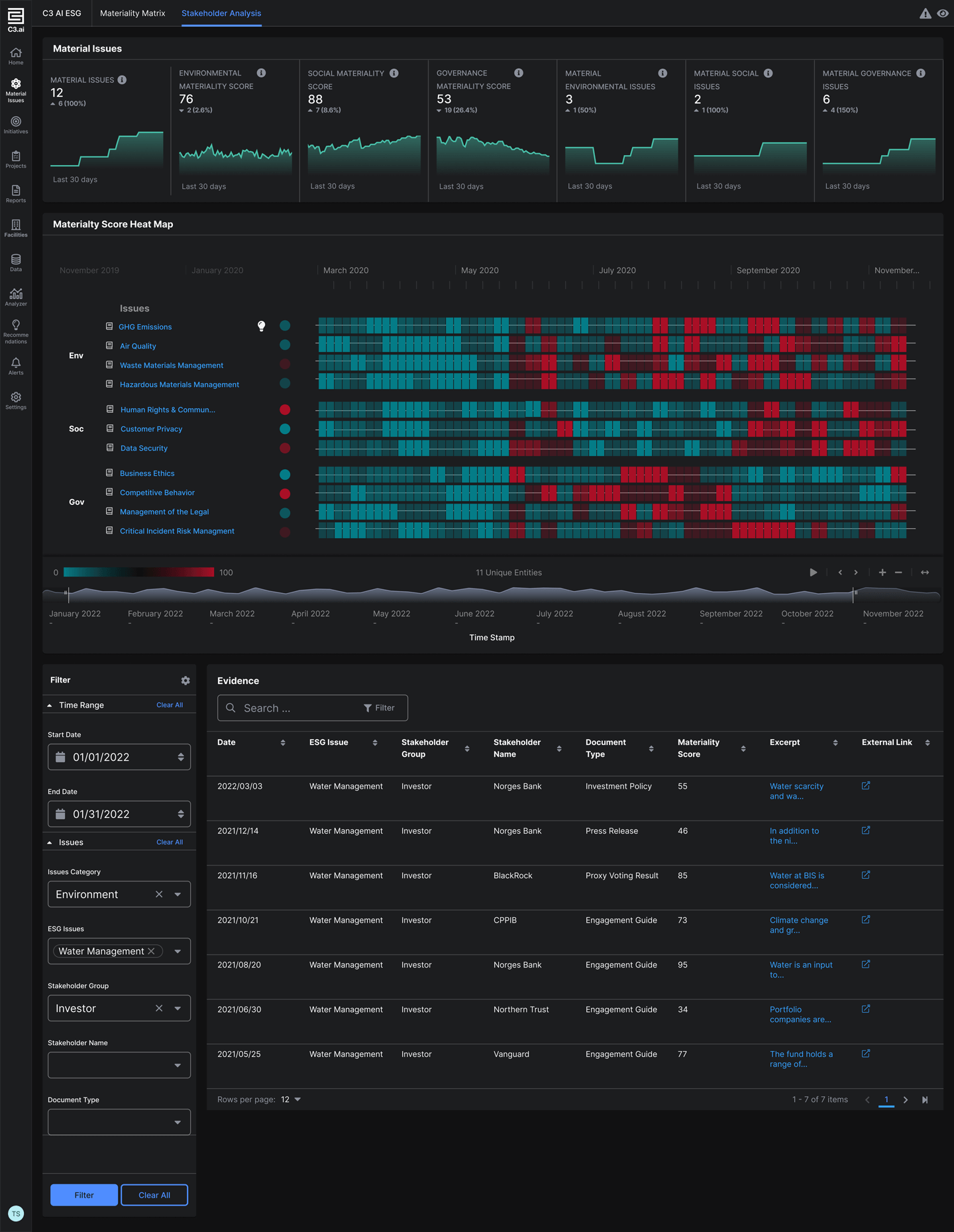
Task: Click the left handle of the timeline range
Action: 66,592
